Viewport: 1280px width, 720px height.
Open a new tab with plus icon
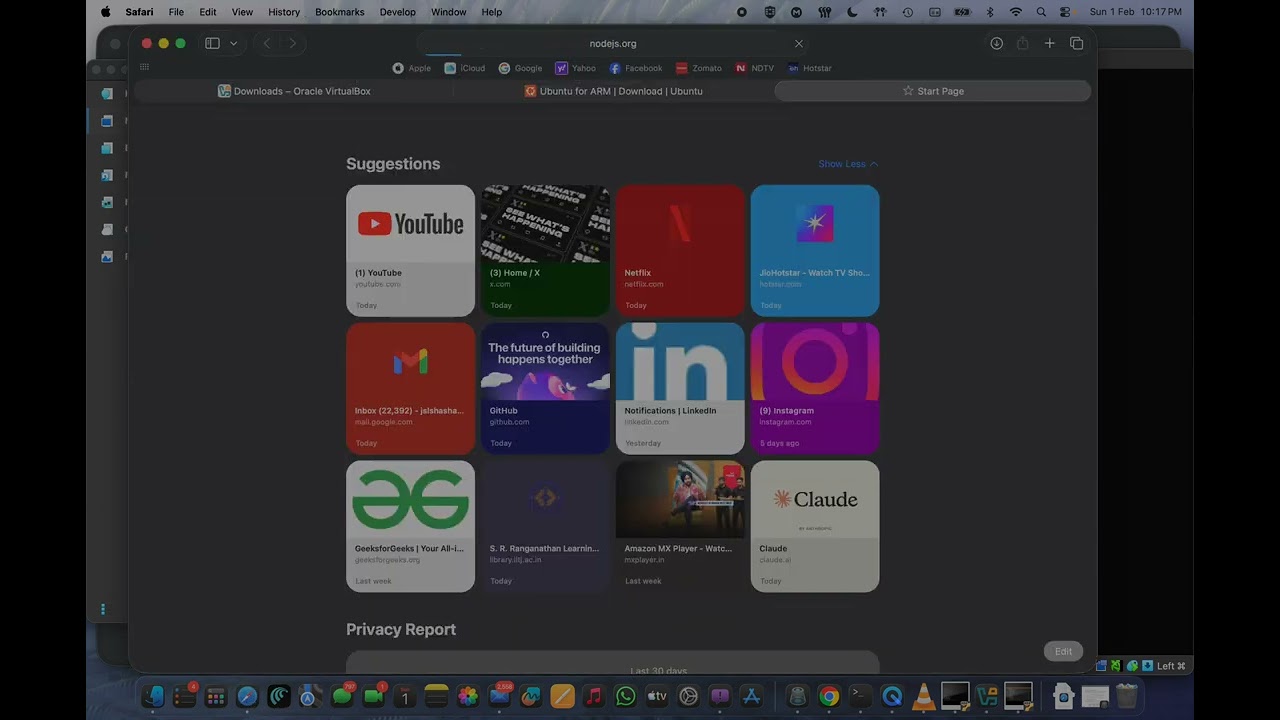click(1049, 43)
